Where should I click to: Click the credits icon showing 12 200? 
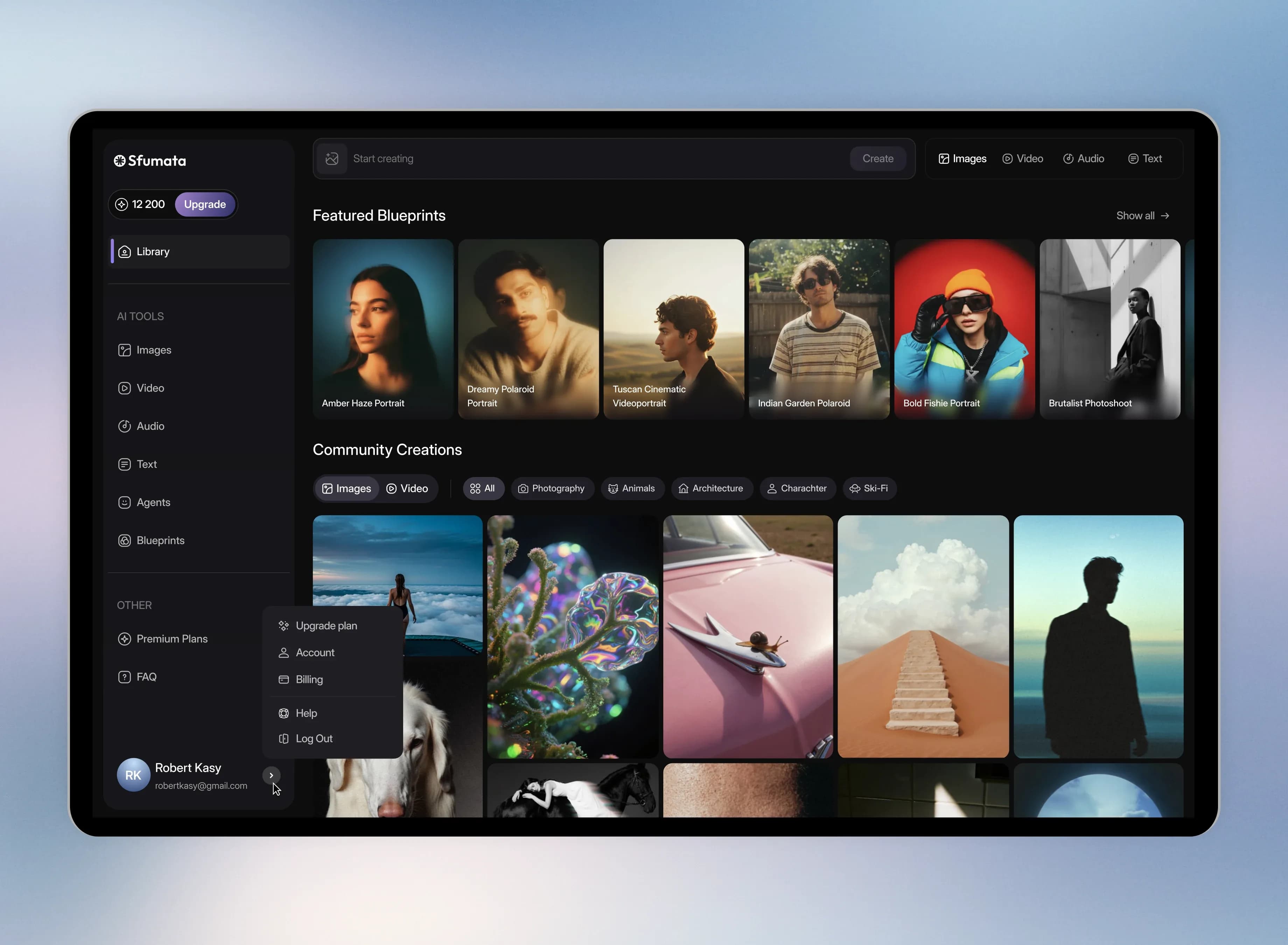pyautogui.click(x=121, y=204)
